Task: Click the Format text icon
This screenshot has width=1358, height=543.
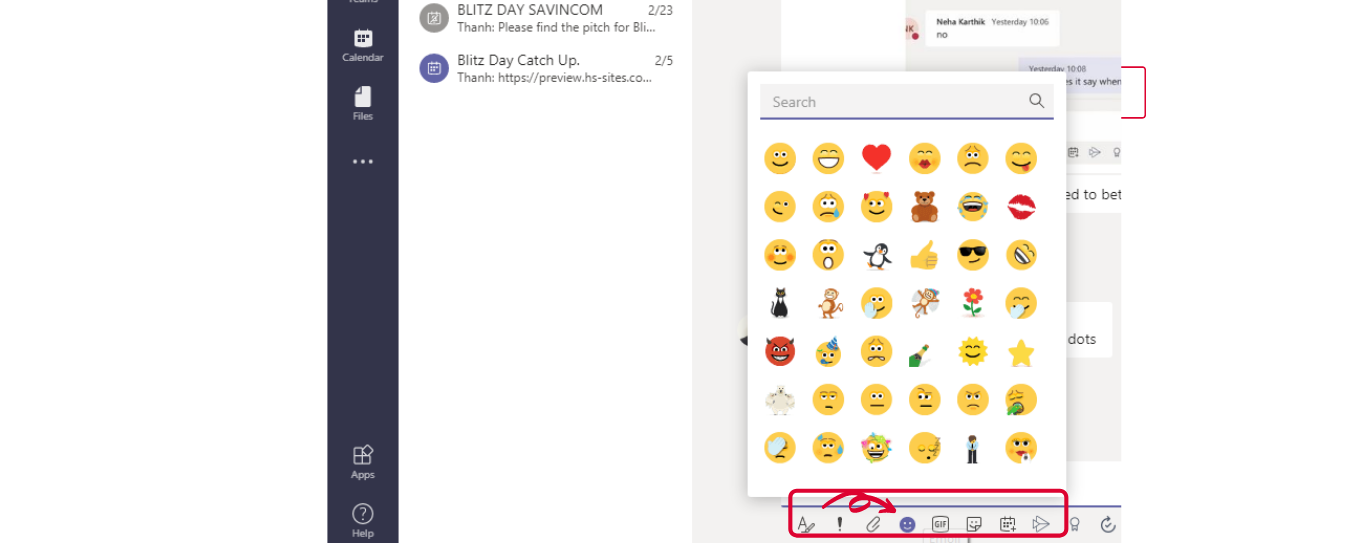Action: coord(806,524)
